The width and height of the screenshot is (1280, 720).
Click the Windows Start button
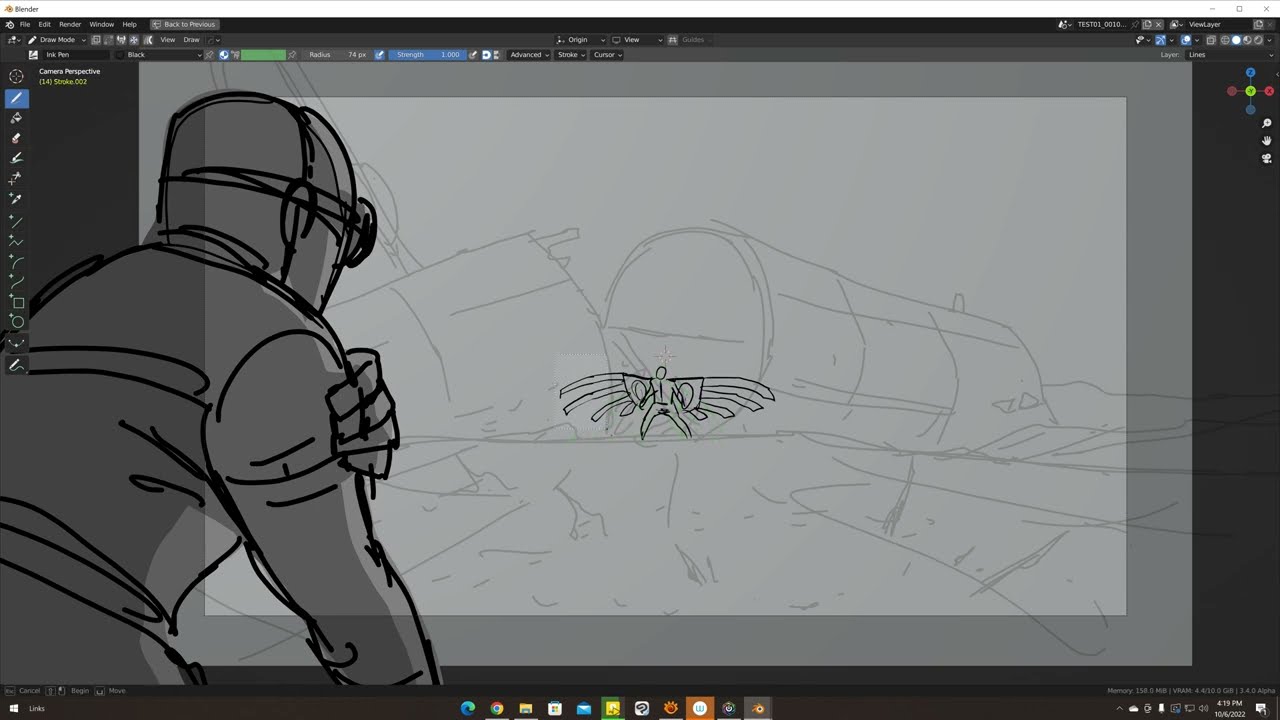[14, 708]
